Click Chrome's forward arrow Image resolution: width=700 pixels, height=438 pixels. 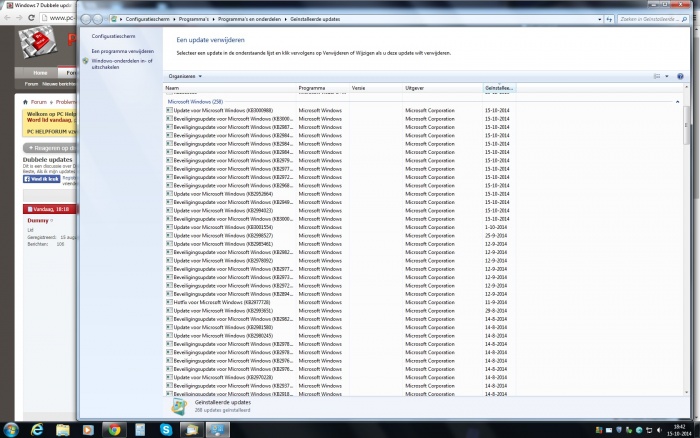(19, 18)
